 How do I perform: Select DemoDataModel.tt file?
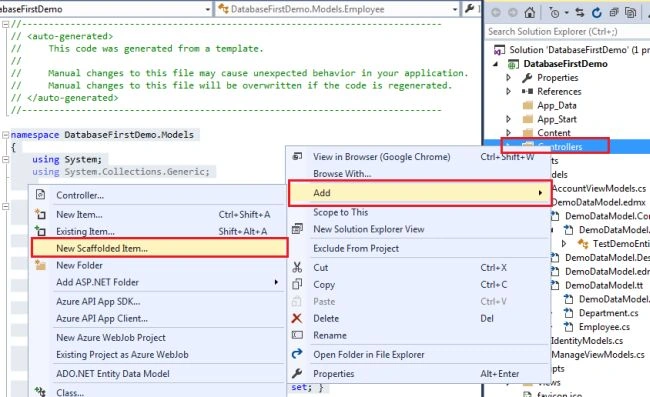604,286
